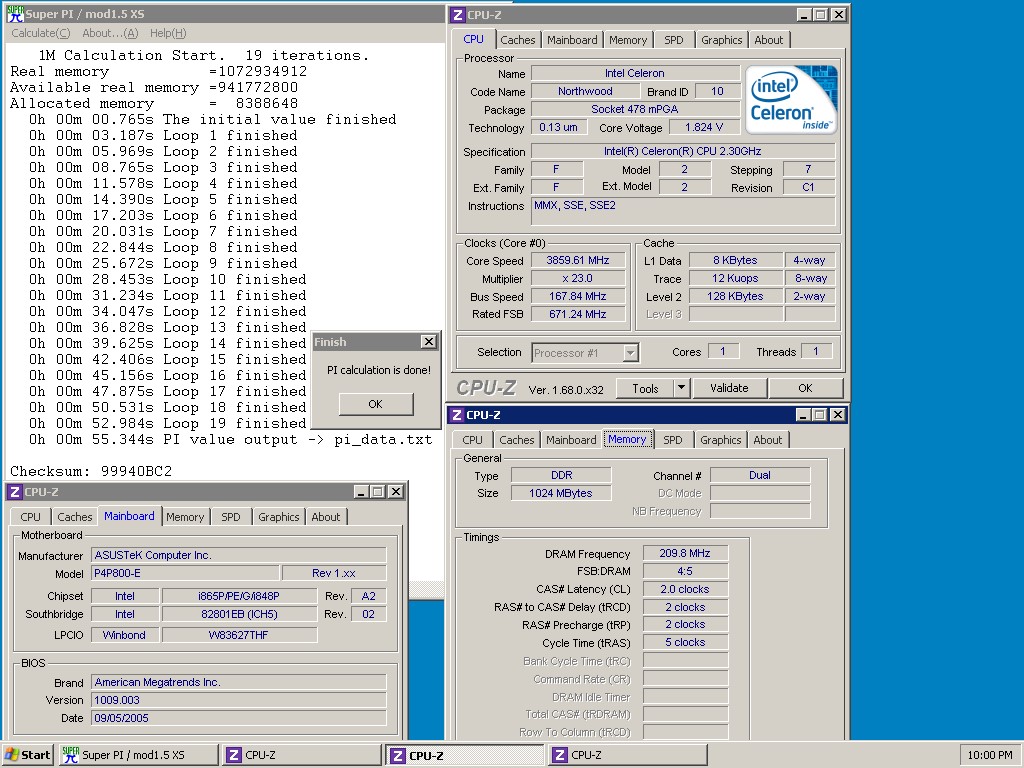Open Super PI / mod1.5 XS taskbar button
1024x768 pixels.
[138, 755]
